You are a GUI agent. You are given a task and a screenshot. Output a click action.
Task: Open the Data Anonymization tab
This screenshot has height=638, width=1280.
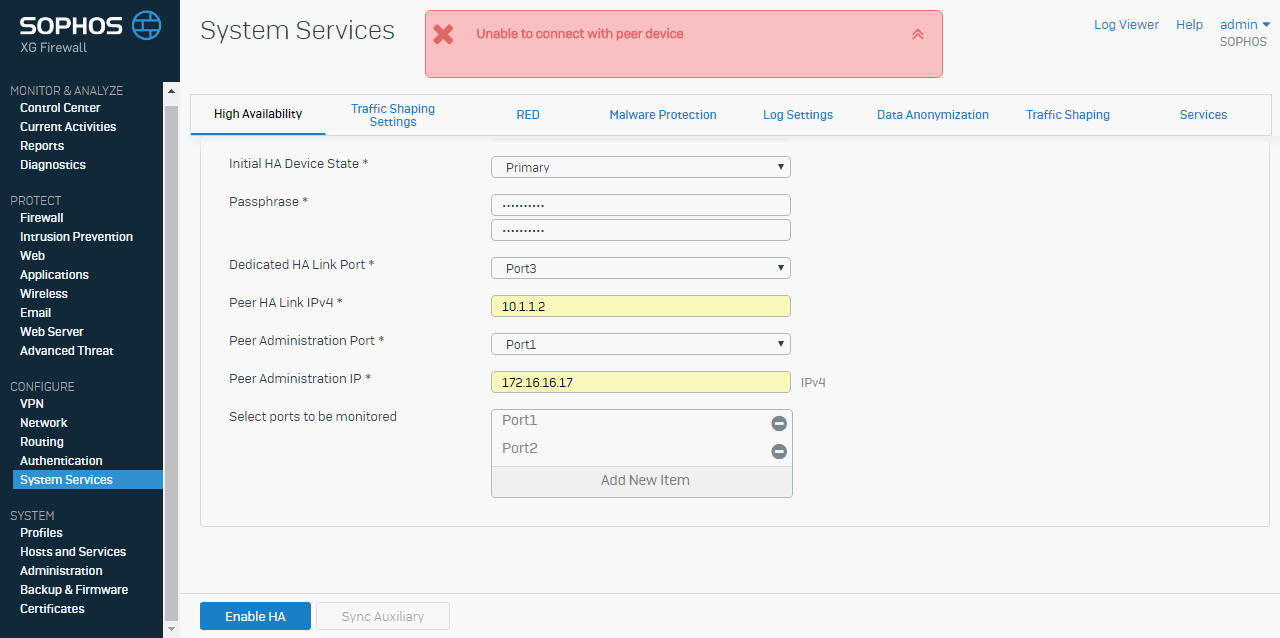coord(933,115)
